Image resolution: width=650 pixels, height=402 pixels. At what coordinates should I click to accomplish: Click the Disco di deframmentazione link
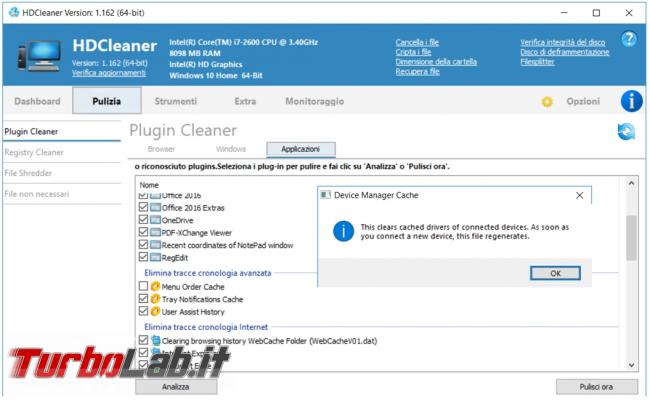pyautogui.click(x=565, y=52)
